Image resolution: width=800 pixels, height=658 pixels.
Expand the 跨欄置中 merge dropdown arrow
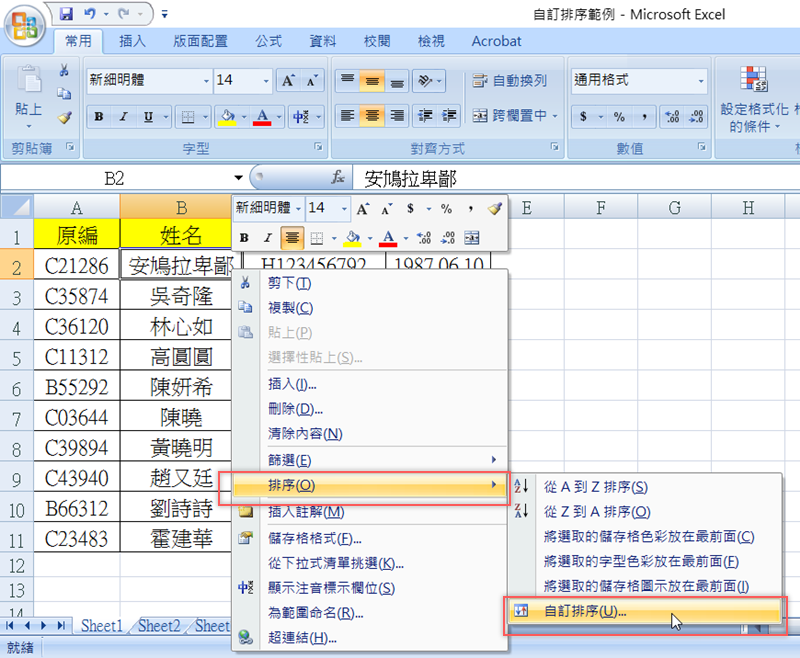pos(555,116)
